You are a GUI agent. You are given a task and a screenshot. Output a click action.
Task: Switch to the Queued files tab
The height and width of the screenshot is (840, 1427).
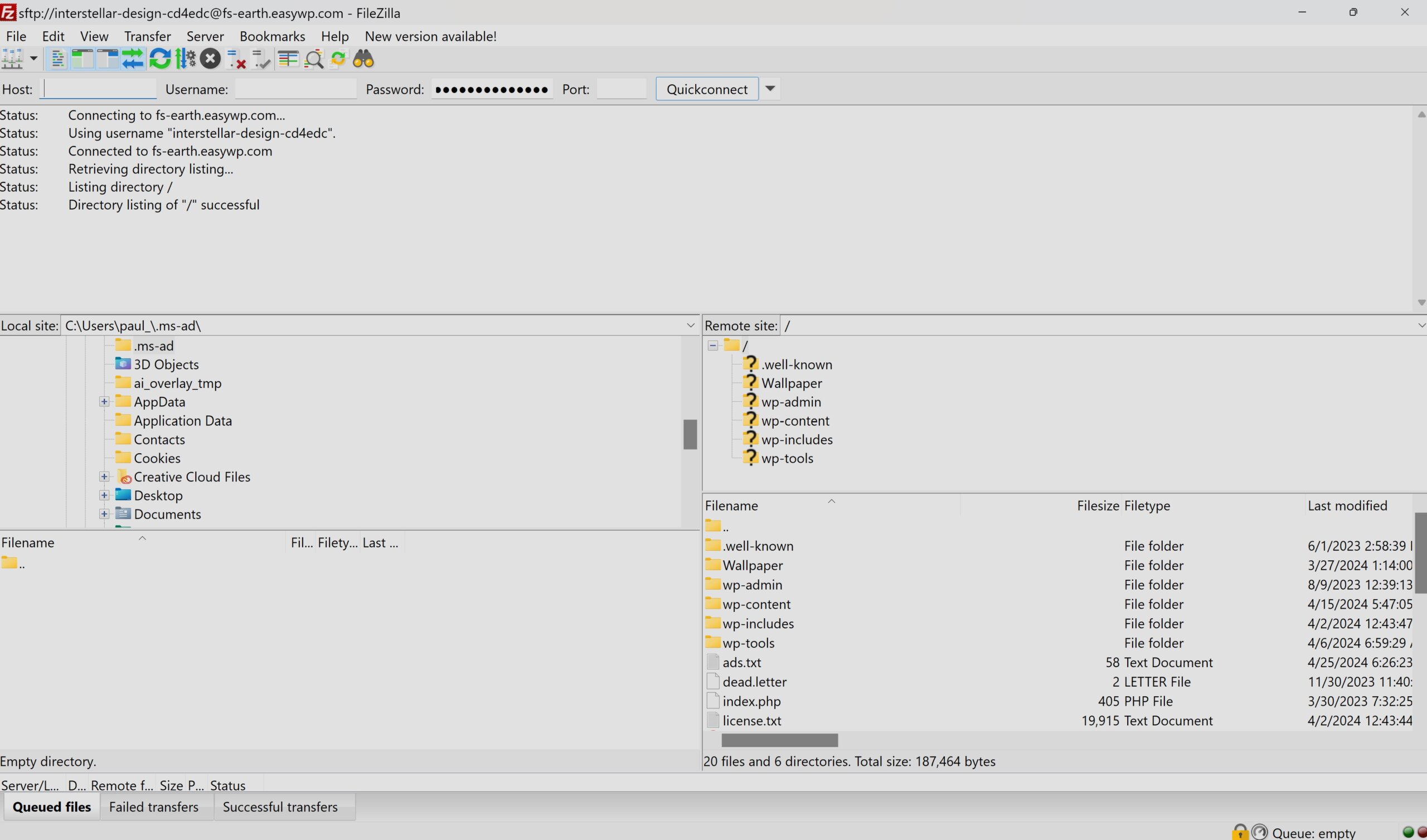pyautogui.click(x=51, y=807)
